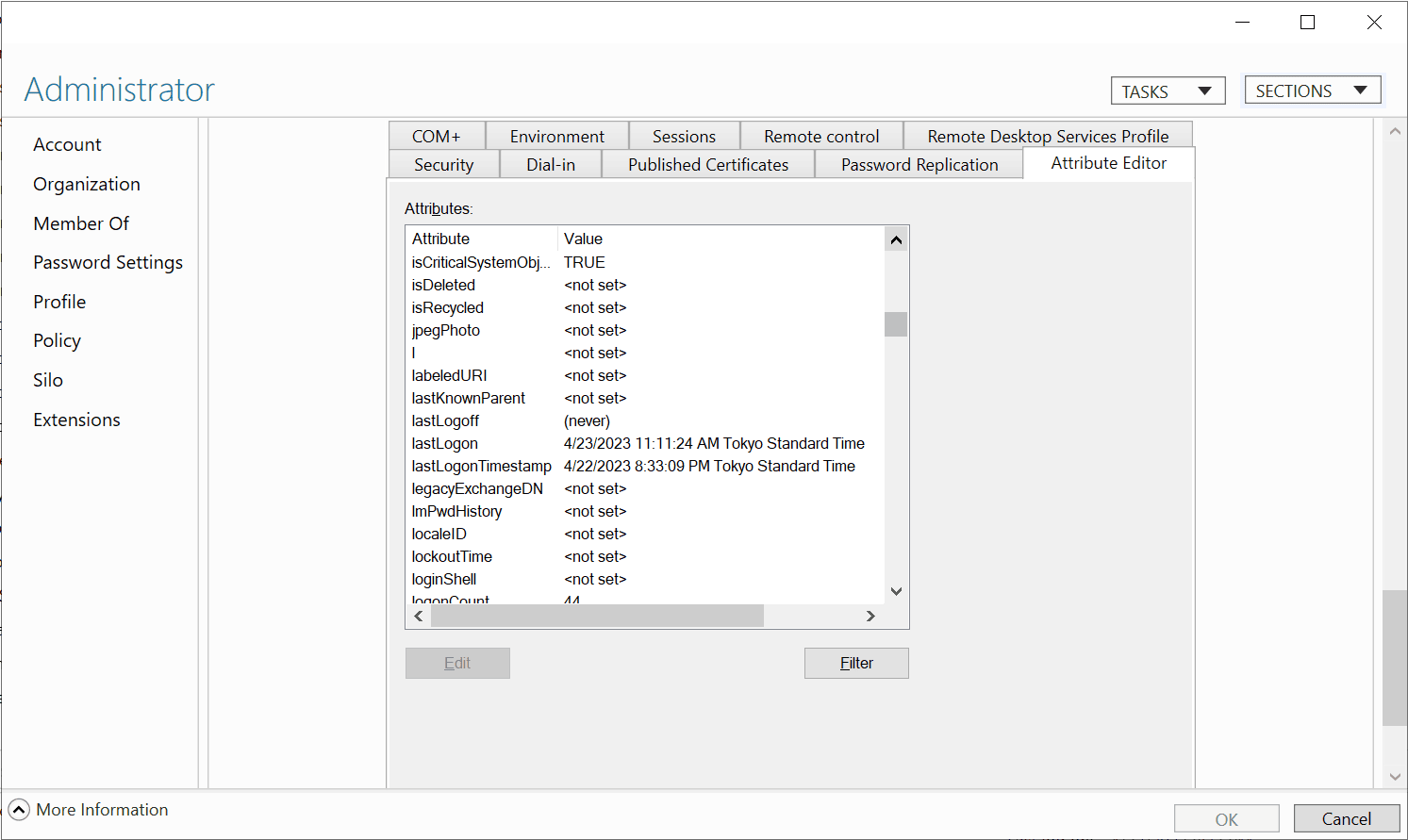The image size is (1408, 840).
Task: Jump to the Member Of section
Action: tap(81, 223)
